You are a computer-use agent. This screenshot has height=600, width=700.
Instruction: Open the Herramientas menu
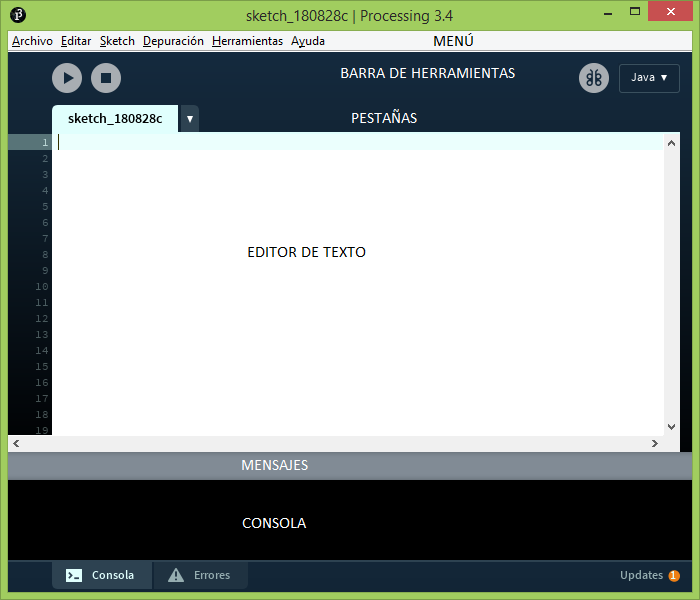coord(247,41)
